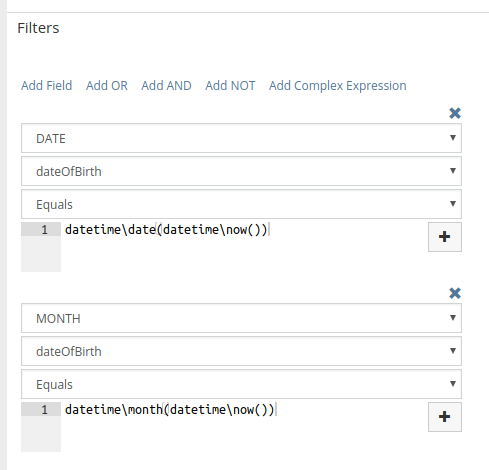Expand the first dateOfBirth field dropdown
Image resolution: width=489 pixels, height=470 pixels.
(x=241, y=171)
